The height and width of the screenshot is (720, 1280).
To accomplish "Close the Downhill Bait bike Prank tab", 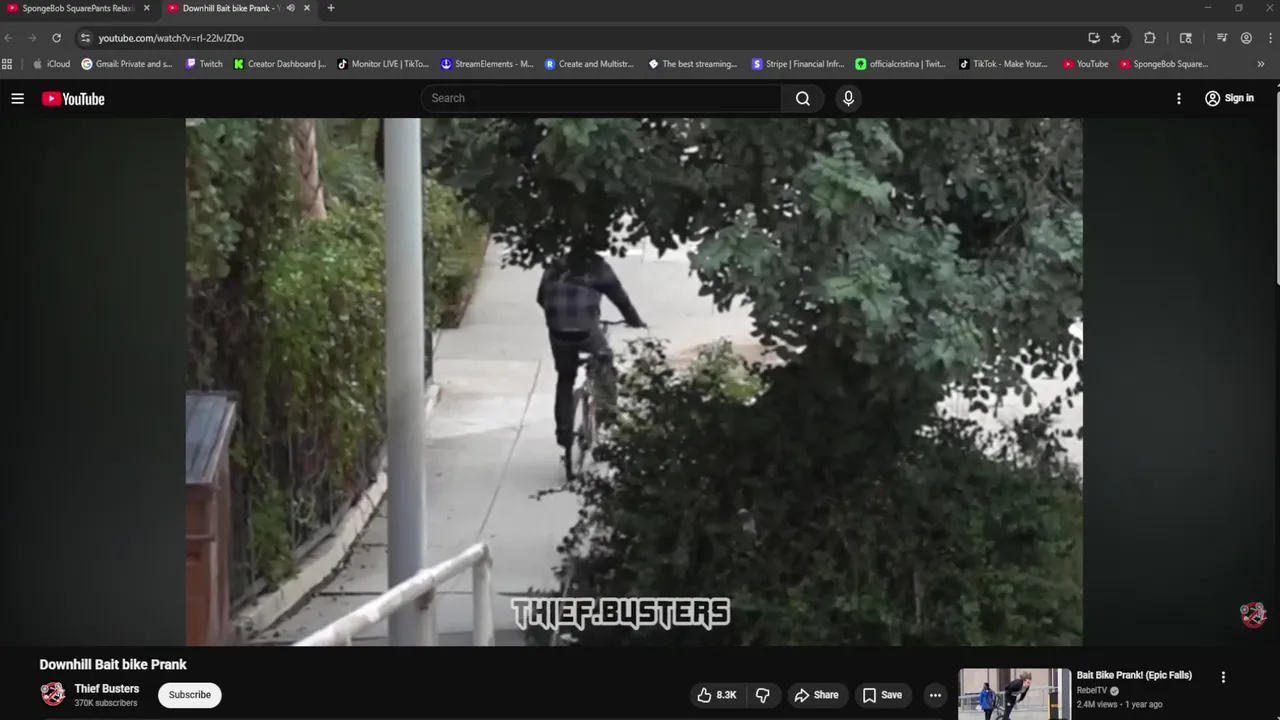I will tap(307, 8).
